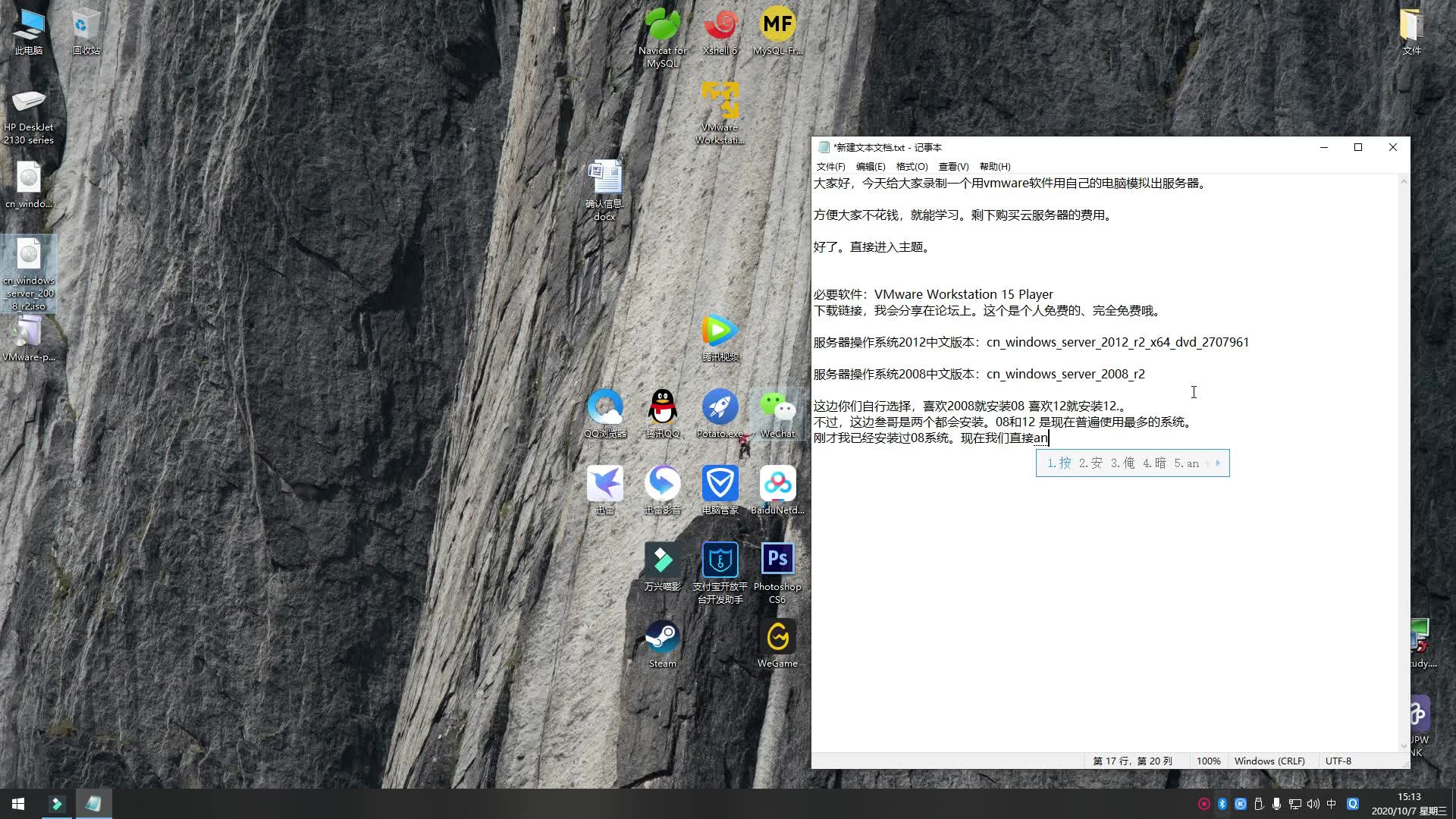Viewport: 1456px width, 819px height.
Task: Open Photoshop CS6 shortcut
Action: [777, 560]
